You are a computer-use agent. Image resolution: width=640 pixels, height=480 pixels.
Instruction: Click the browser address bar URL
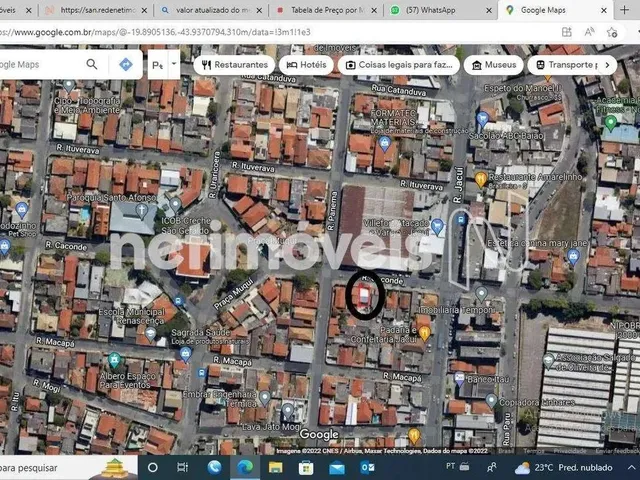pyautogui.click(x=155, y=32)
